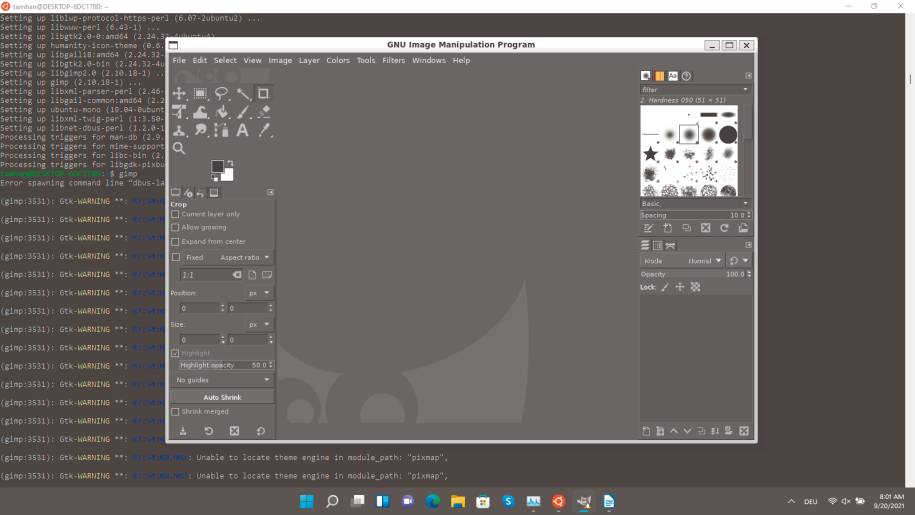Select the Bucket Fill tool

(x=221, y=112)
